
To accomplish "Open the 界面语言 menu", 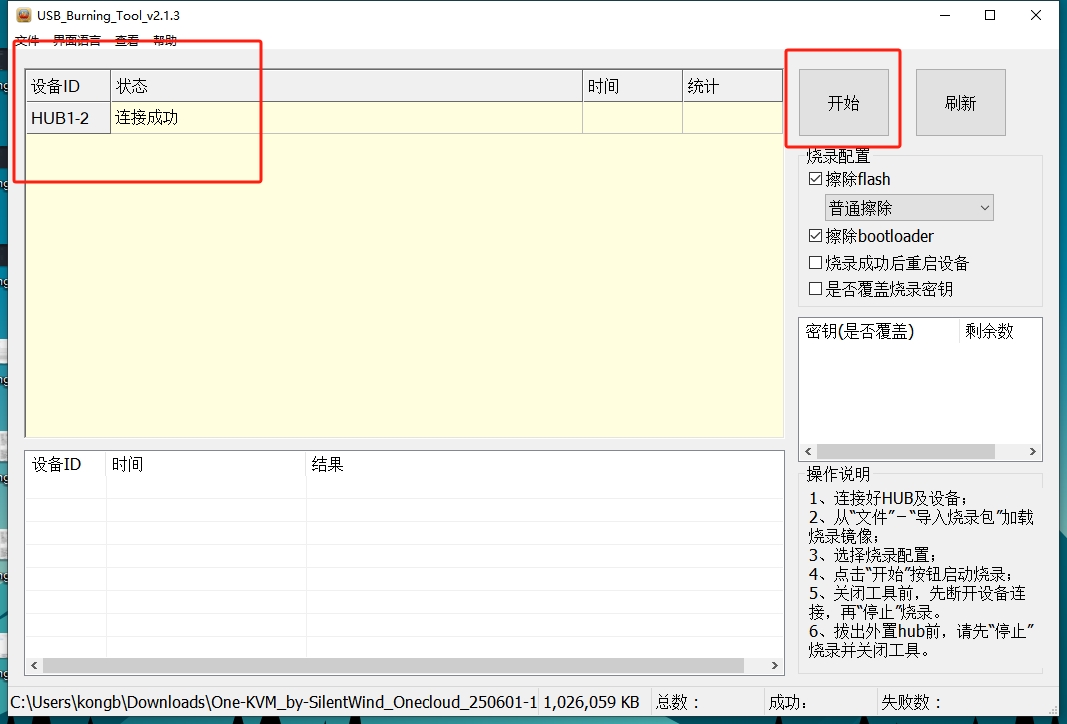I will click(x=77, y=40).
